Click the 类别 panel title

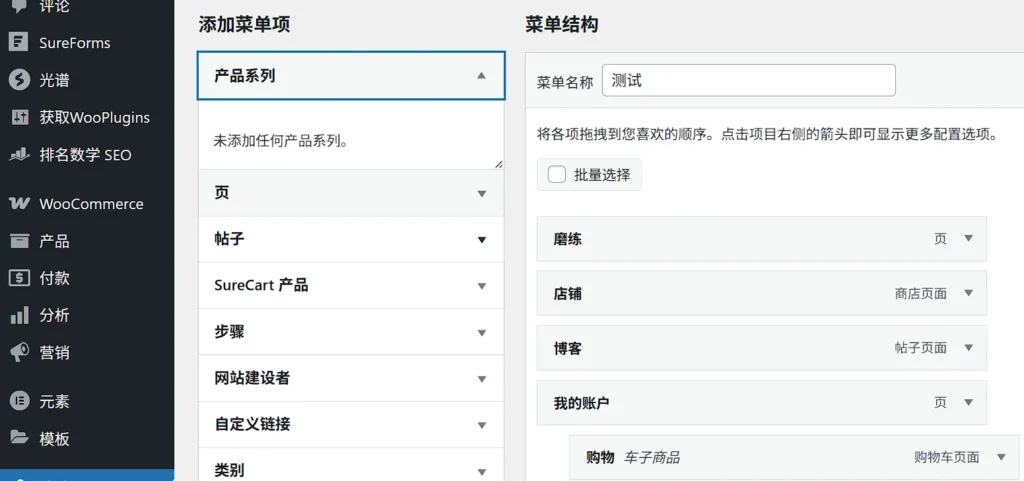pyautogui.click(x=229, y=471)
